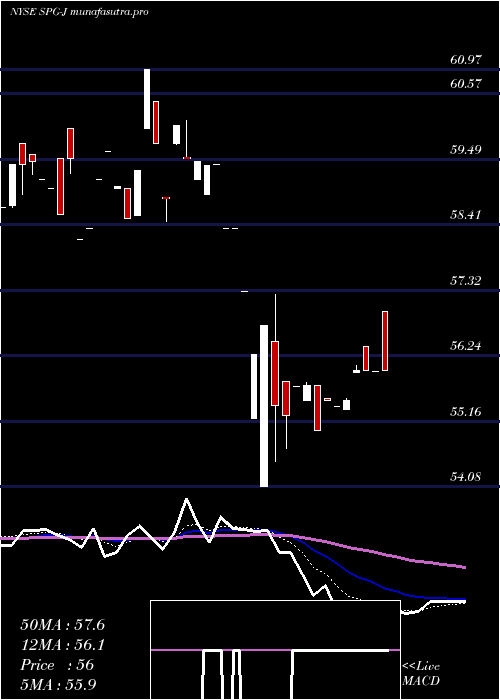Viewport: 500px width, 700px height.
Task: Click the tallest white candlestick reaching 54.08
Action: tap(264, 406)
